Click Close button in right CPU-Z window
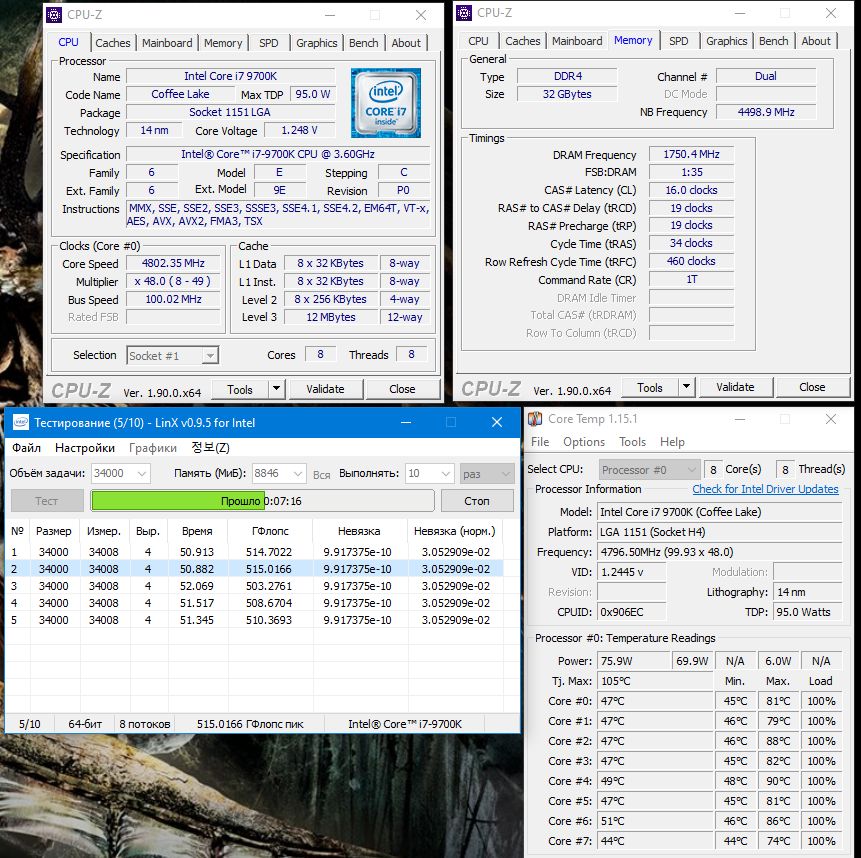The width and height of the screenshot is (861, 858). click(x=813, y=388)
